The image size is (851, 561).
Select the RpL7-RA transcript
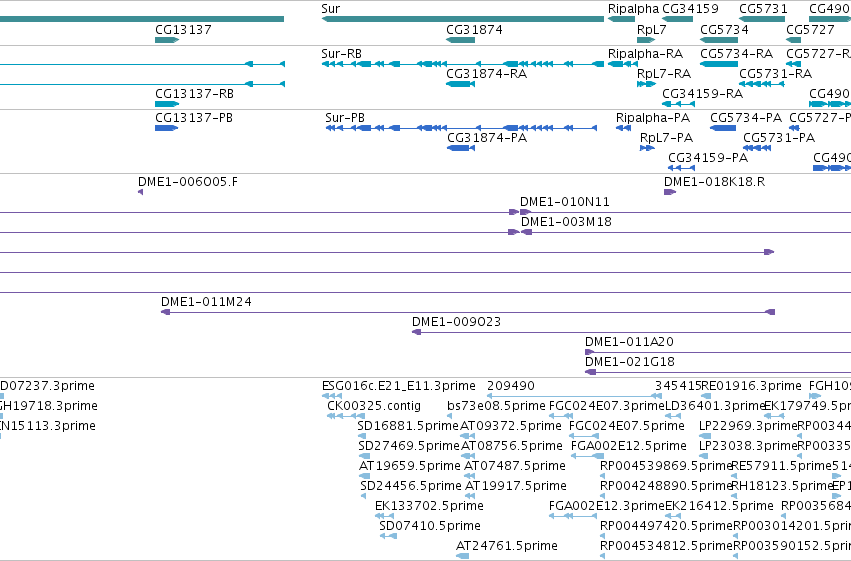pyautogui.click(x=646, y=84)
